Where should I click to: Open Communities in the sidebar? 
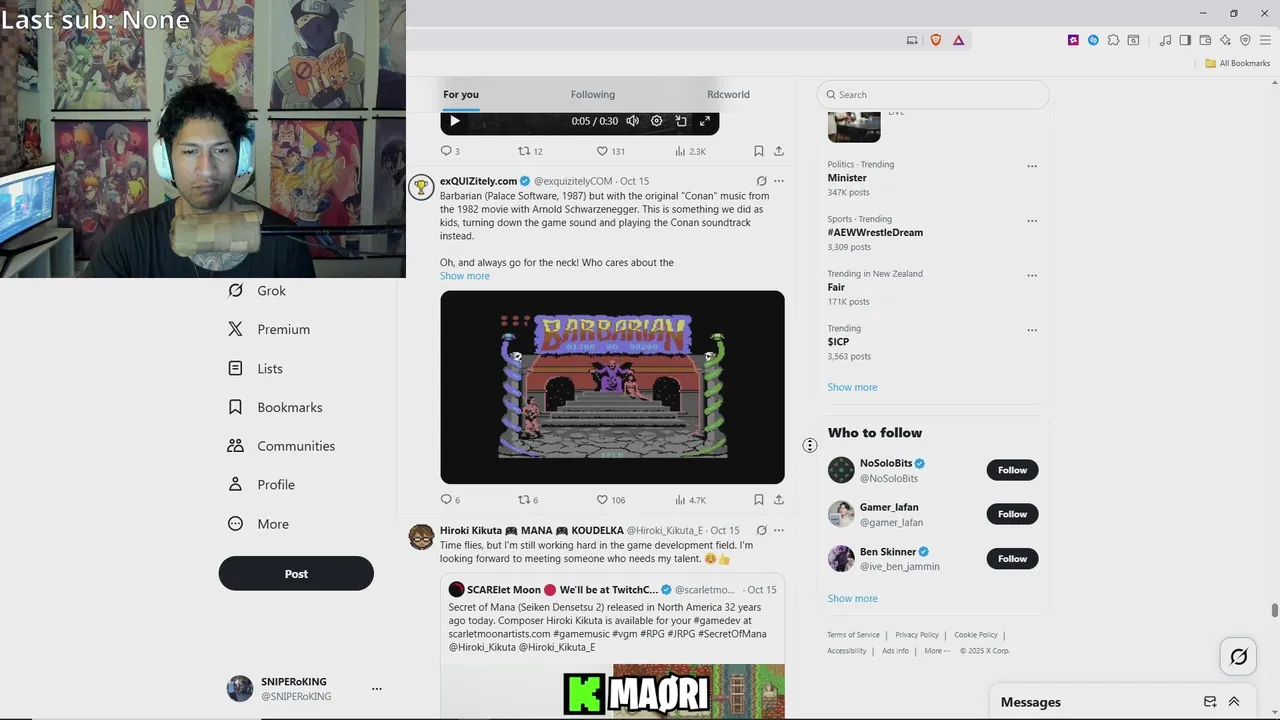coord(281,446)
